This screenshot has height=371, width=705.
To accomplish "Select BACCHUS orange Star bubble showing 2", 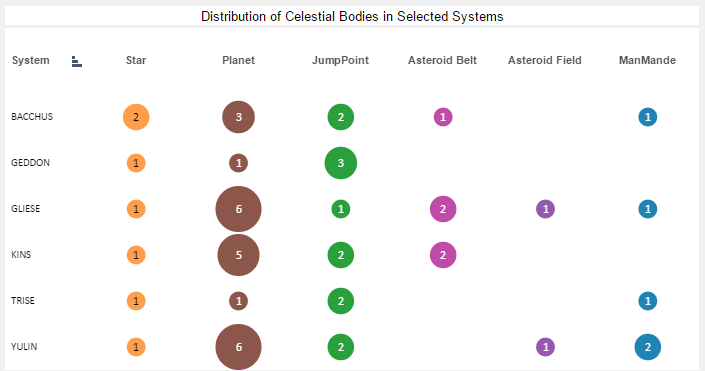I will [136, 117].
